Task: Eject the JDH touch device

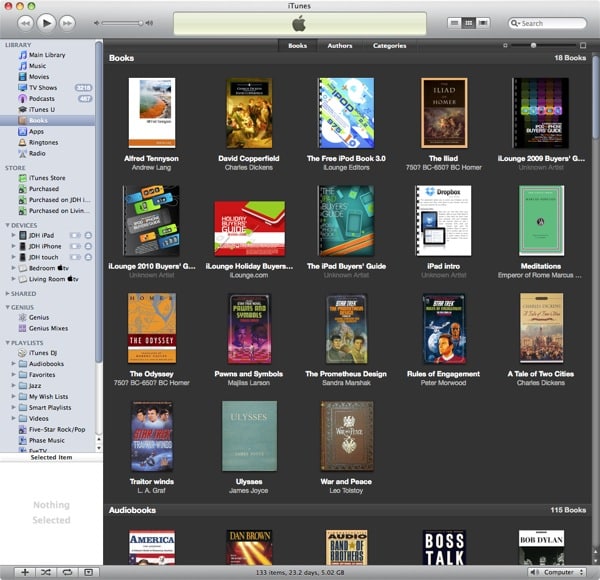Action: (x=88, y=257)
